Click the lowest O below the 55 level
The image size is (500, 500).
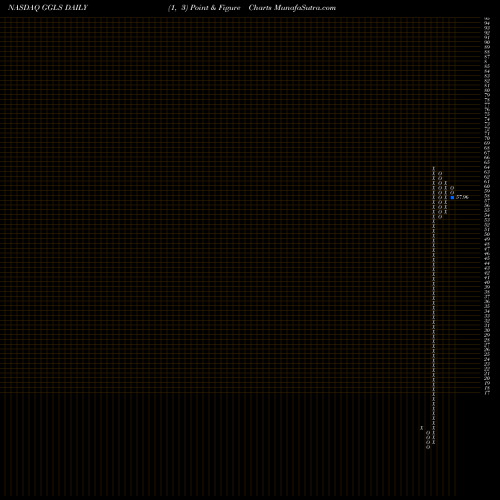pyautogui.click(x=440, y=217)
